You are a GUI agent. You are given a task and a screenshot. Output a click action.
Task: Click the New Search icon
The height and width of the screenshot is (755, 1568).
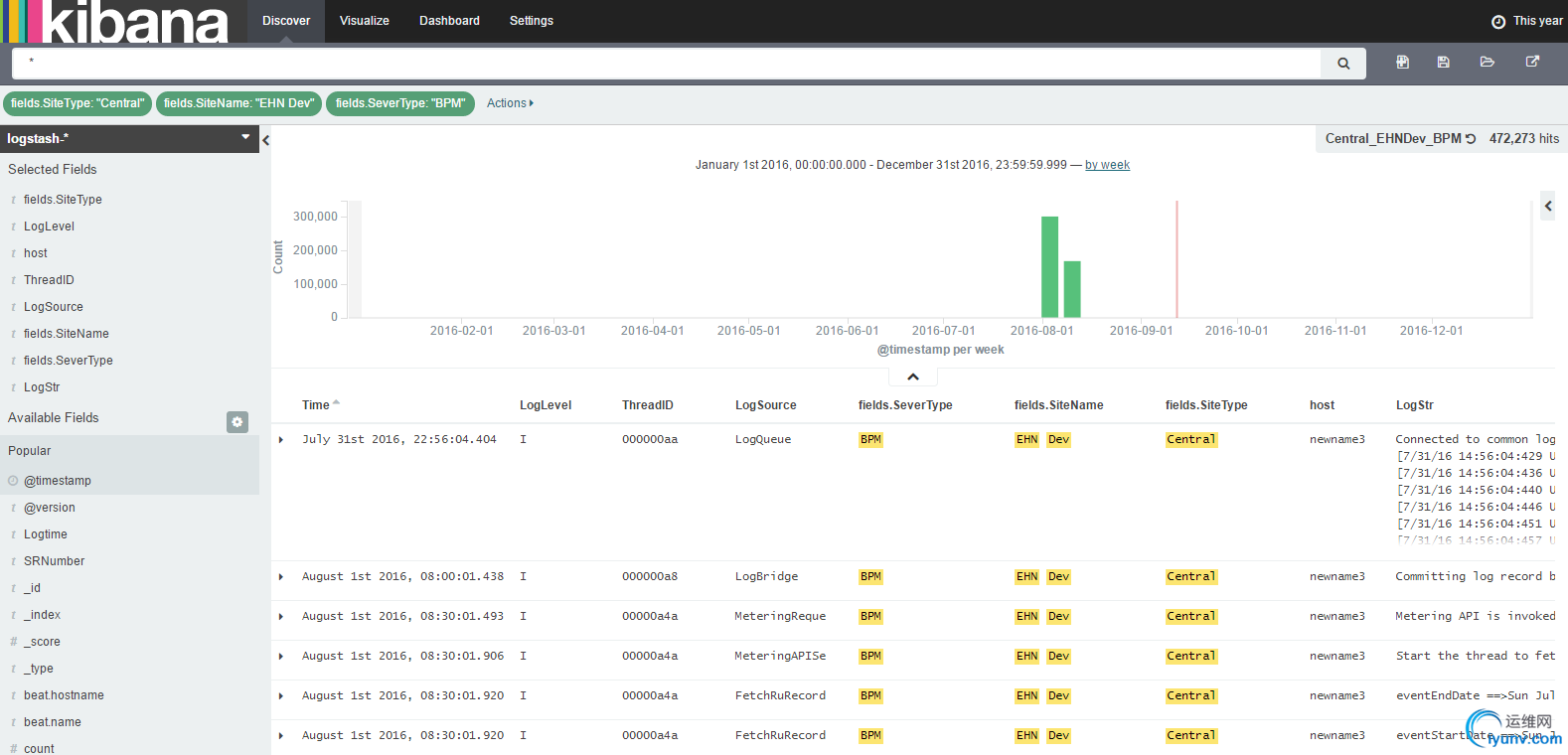(1402, 62)
